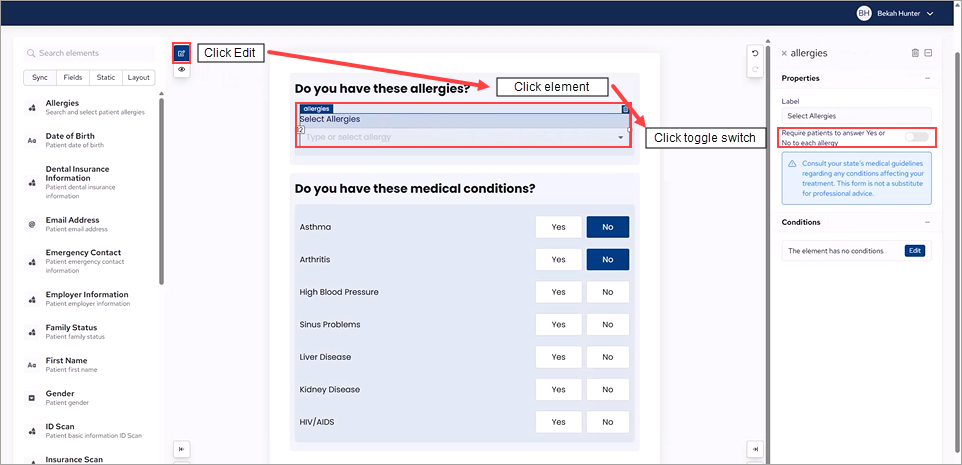The height and width of the screenshot is (465, 962).
Task: Toggle Require patients to answer Yes or No
Action: click(916, 137)
